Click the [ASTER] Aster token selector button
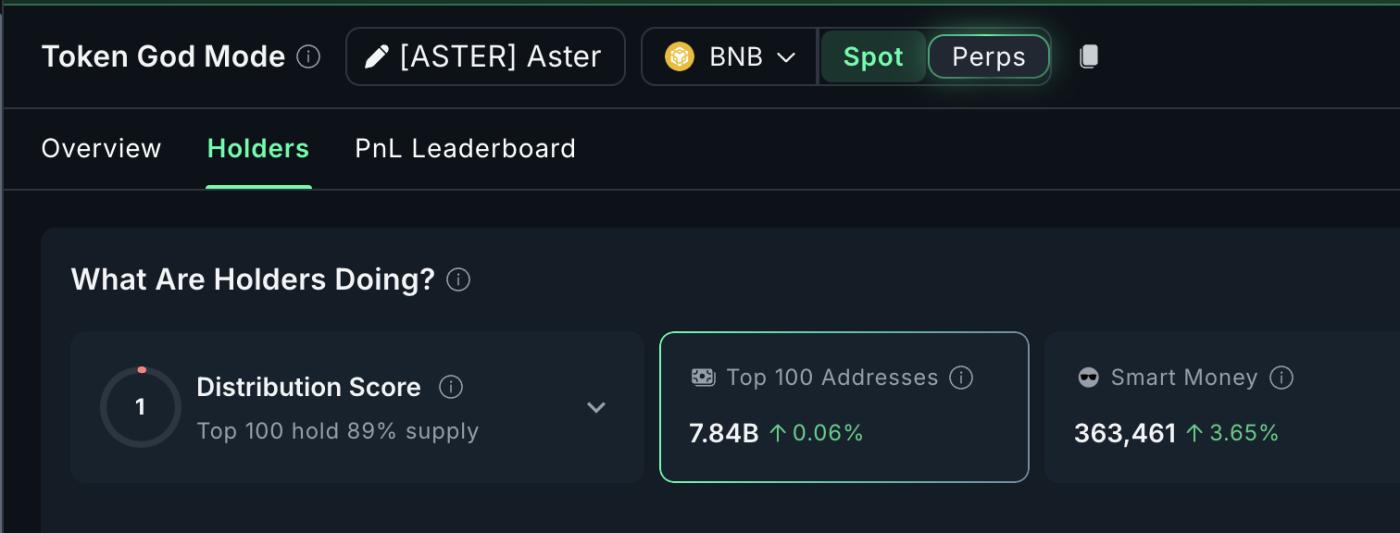1400x533 pixels. click(x=486, y=57)
